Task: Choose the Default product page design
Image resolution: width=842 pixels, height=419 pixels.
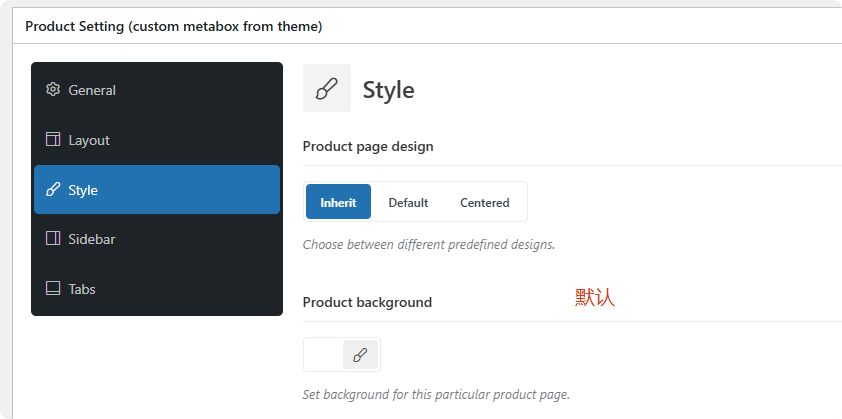Action: 408,202
